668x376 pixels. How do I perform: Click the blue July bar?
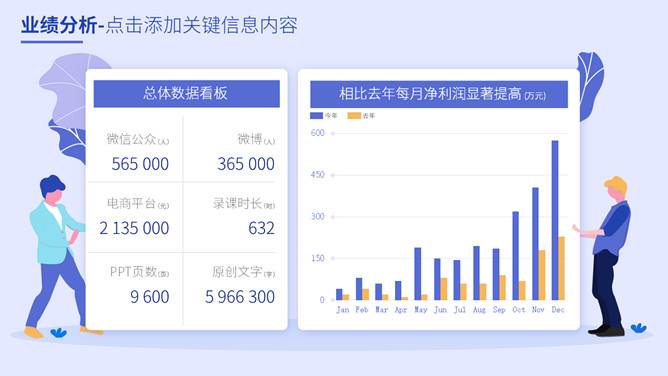pyautogui.click(x=457, y=280)
